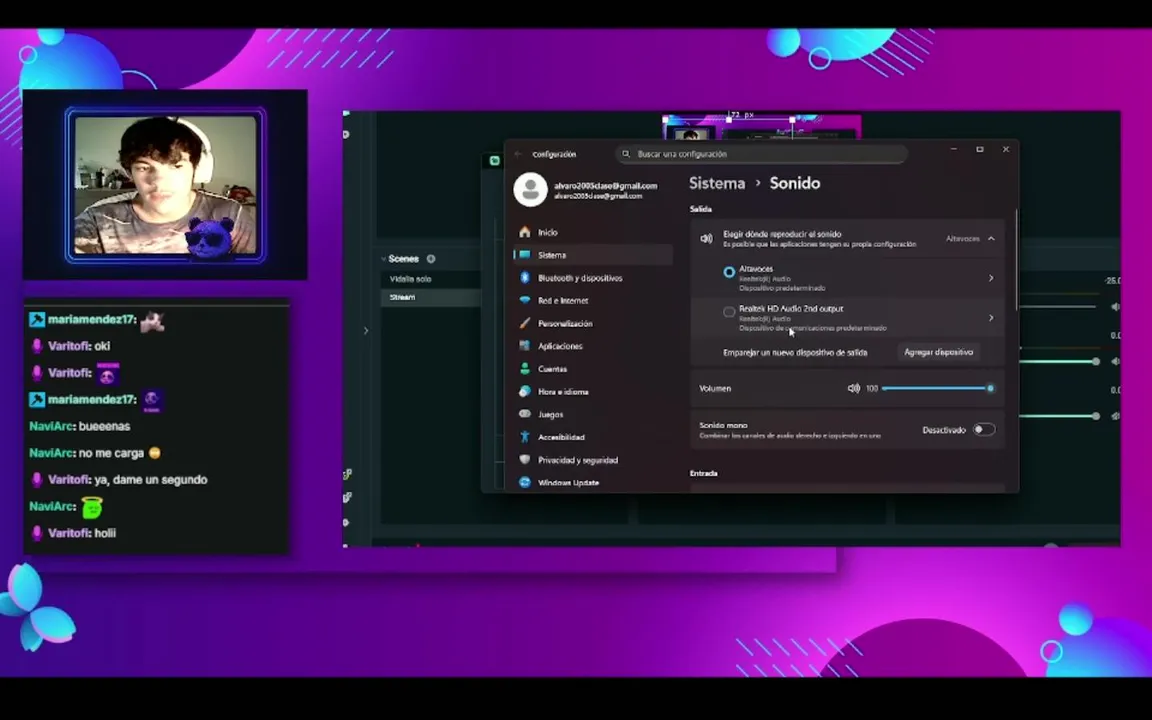Screen dimensions: 1152x720
Task: Add a scene with the Scenes plus icon
Action: tap(431, 259)
